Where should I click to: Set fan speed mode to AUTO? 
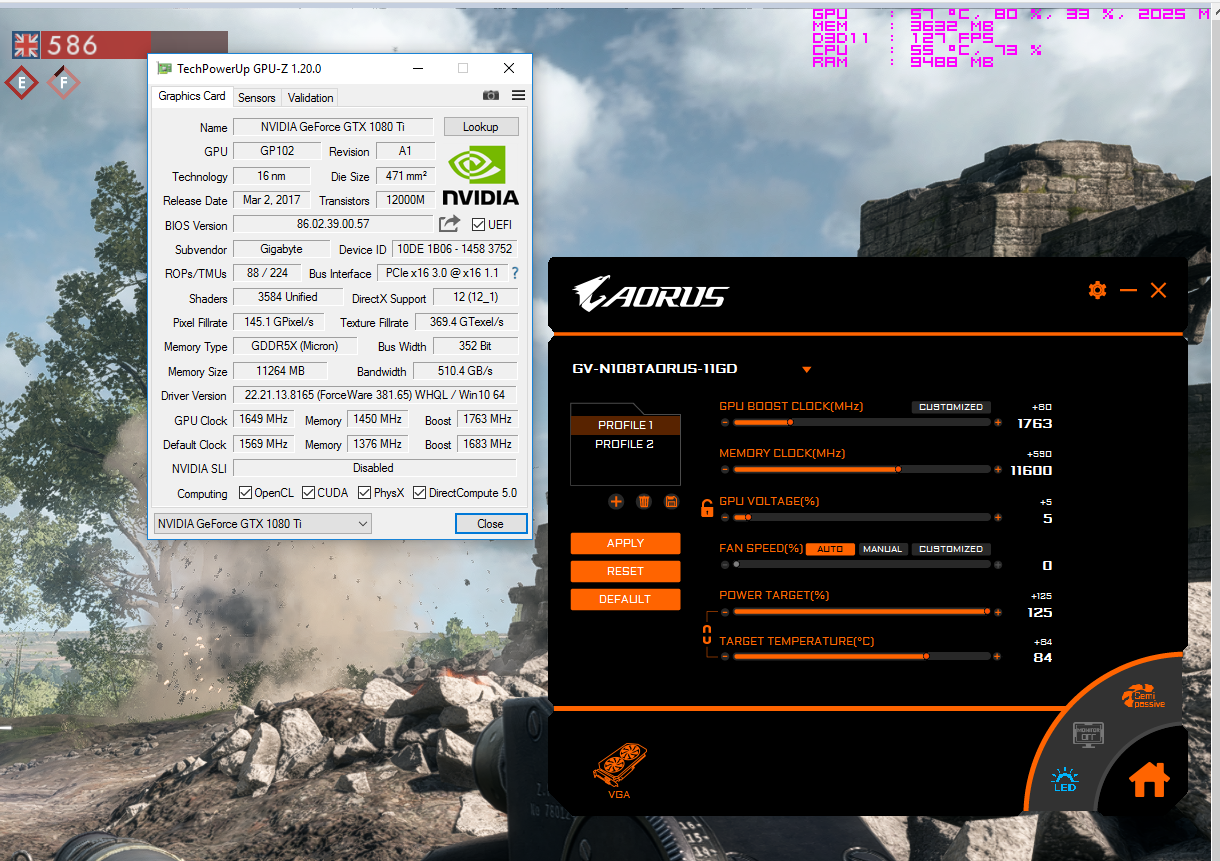(x=830, y=549)
